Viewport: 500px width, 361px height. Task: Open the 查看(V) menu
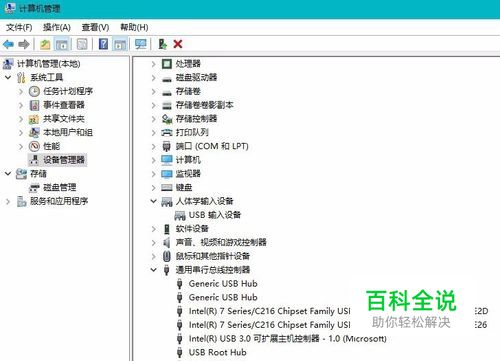point(95,27)
